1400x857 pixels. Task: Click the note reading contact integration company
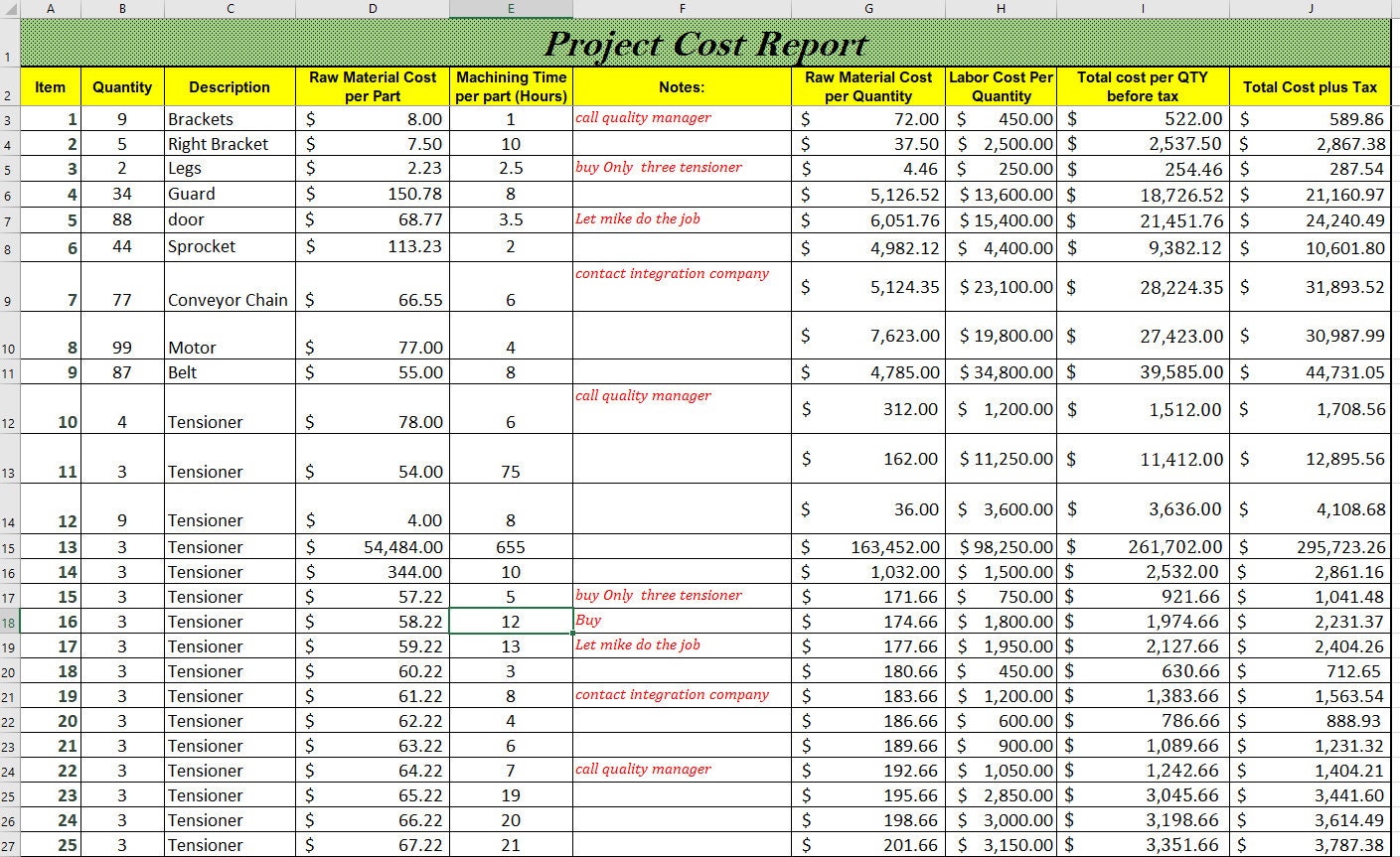tap(674, 273)
